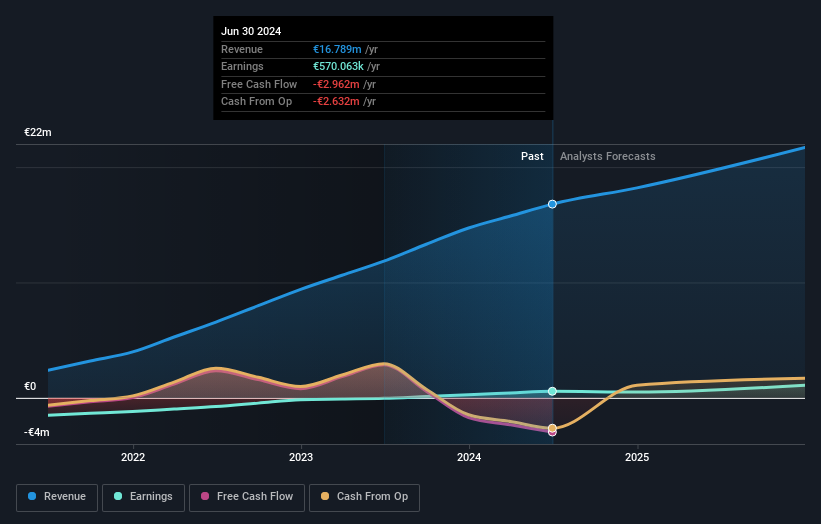Click the teal Earnings data point marker

point(552,391)
